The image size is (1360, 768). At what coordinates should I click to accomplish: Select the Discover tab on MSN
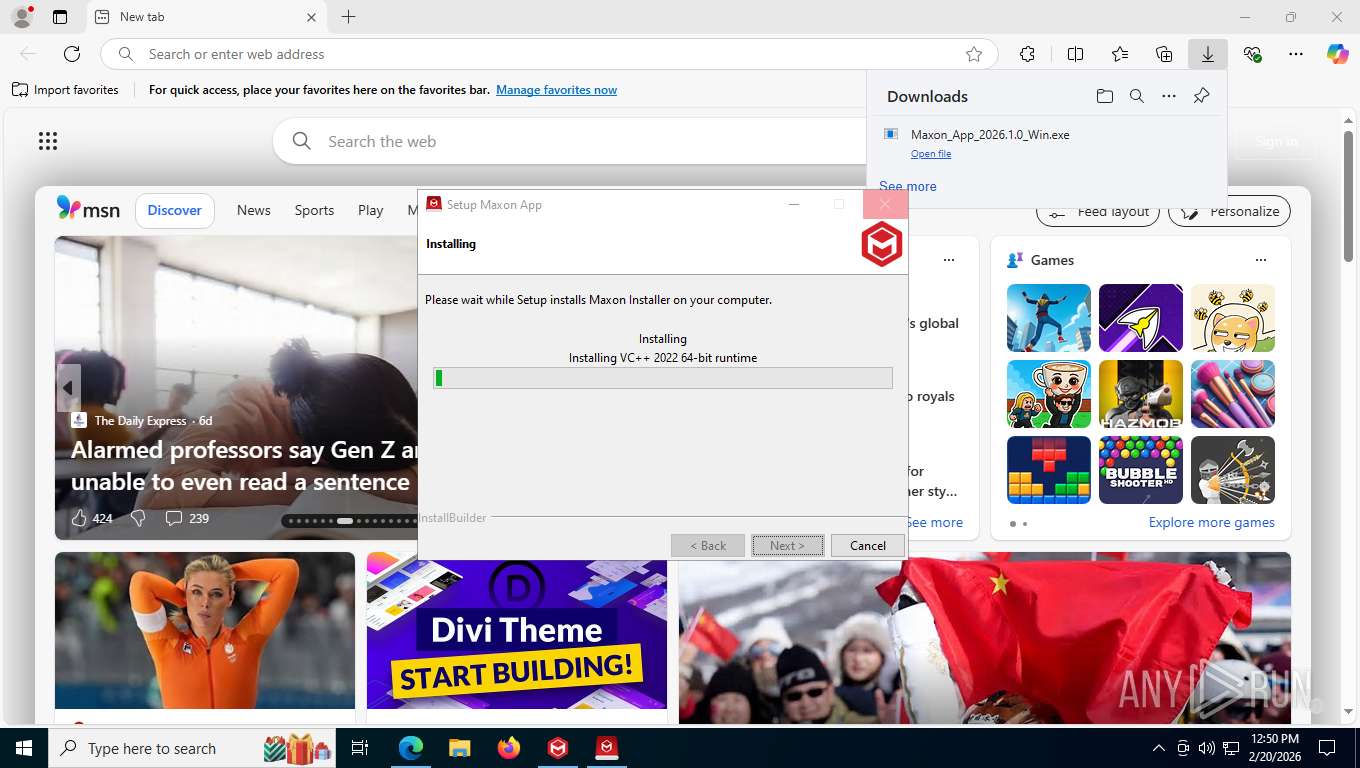pyautogui.click(x=174, y=210)
